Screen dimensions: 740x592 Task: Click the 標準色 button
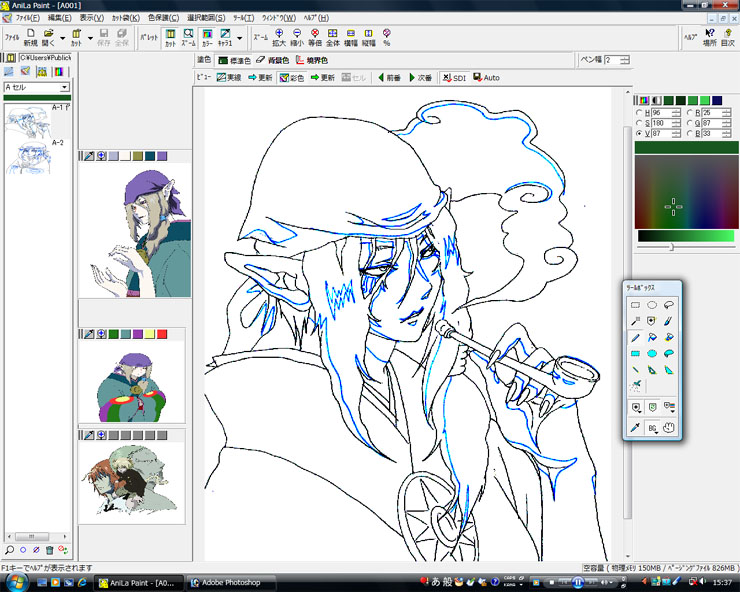point(235,60)
